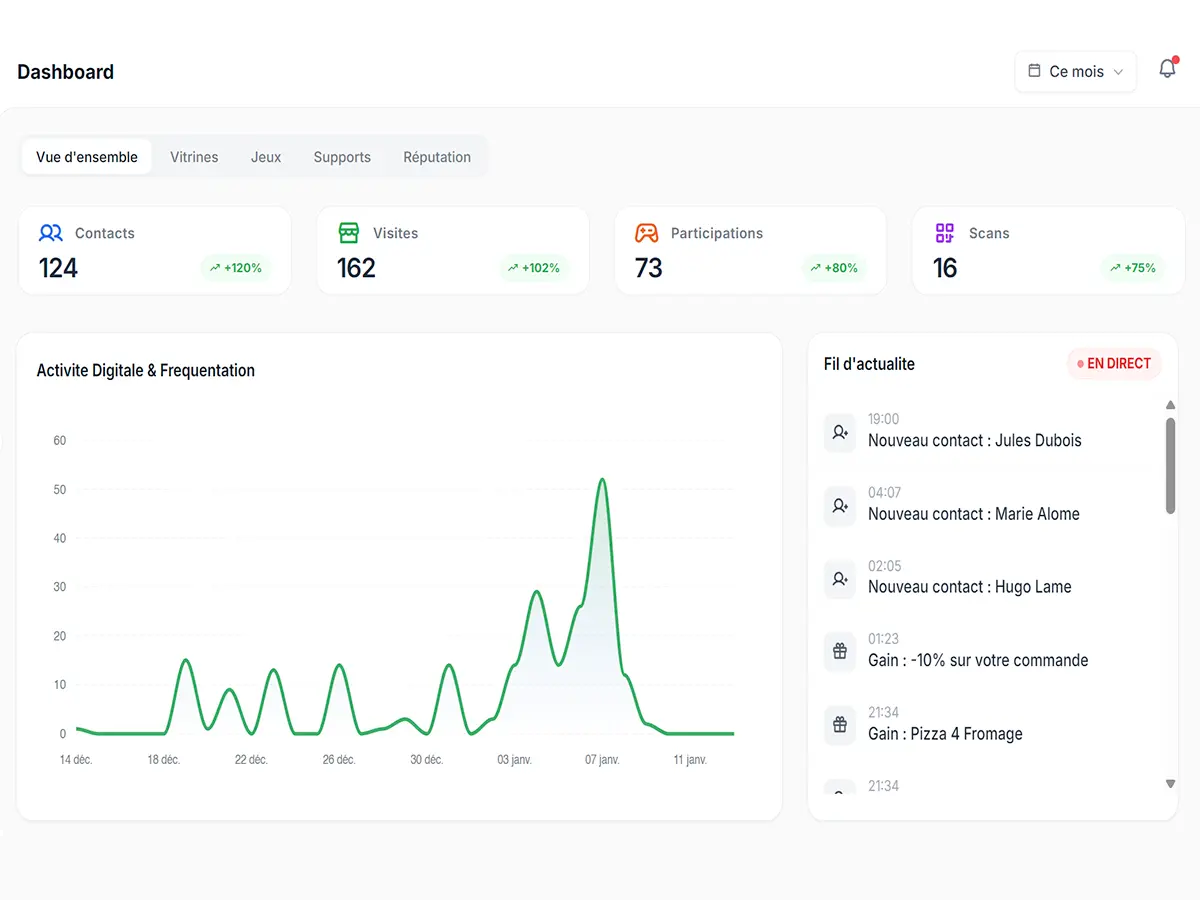1200x900 pixels.
Task: Open the Réputation tab
Action: click(437, 157)
